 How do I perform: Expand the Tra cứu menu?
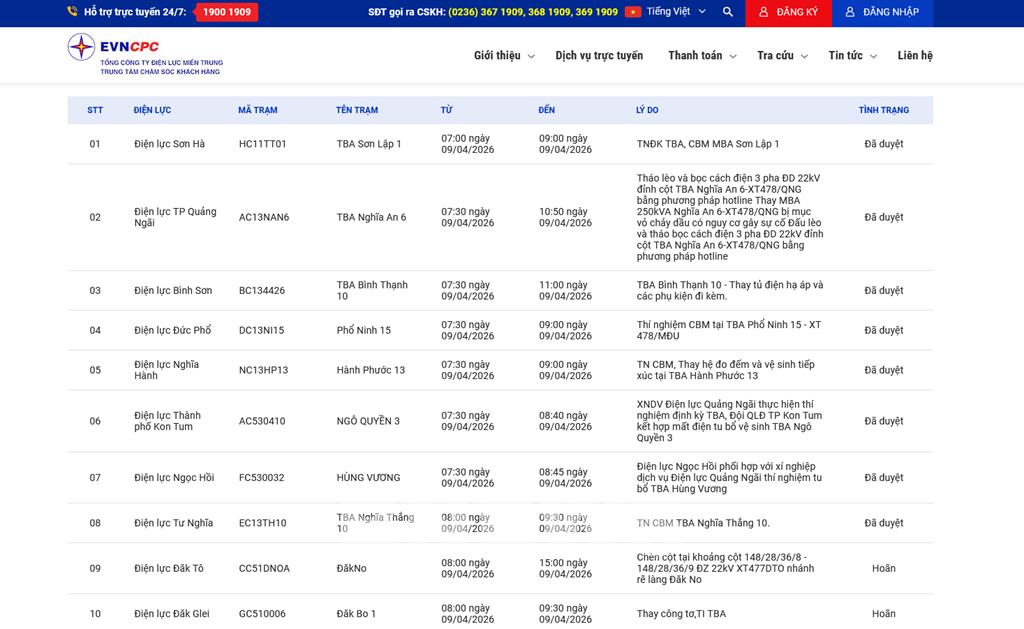tap(782, 56)
